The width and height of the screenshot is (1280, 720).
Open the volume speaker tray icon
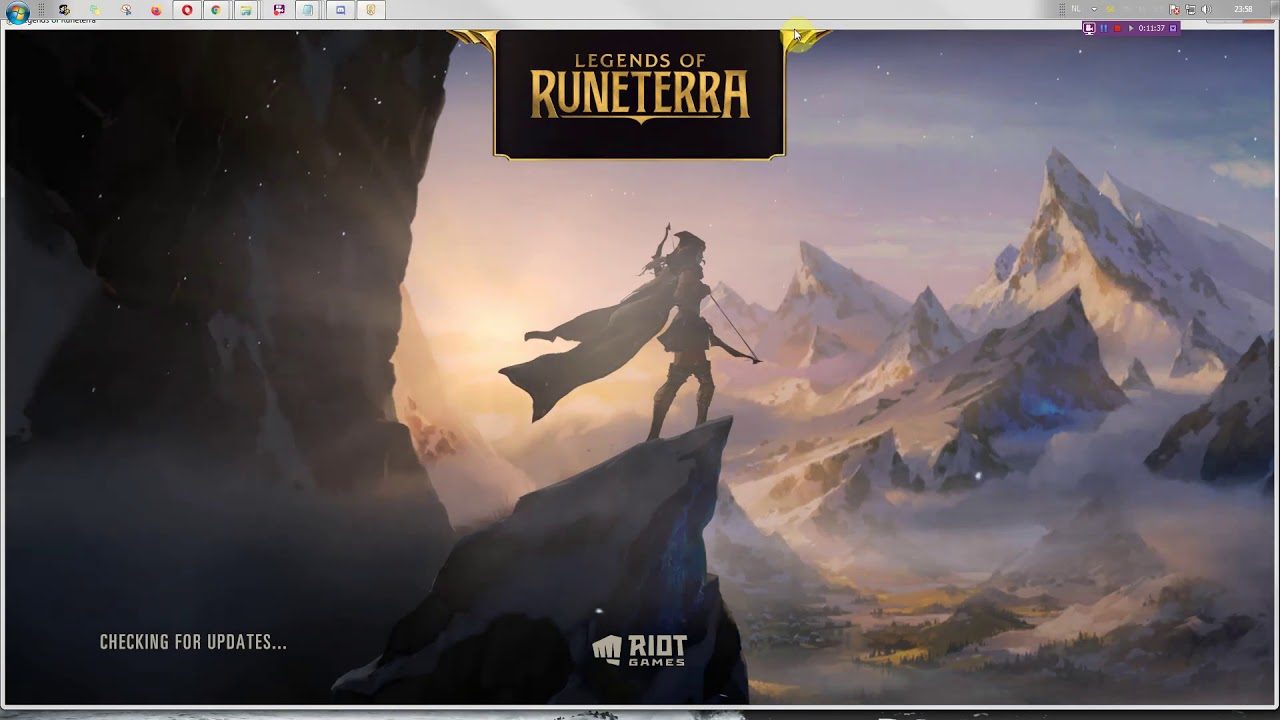pyautogui.click(x=1205, y=10)
